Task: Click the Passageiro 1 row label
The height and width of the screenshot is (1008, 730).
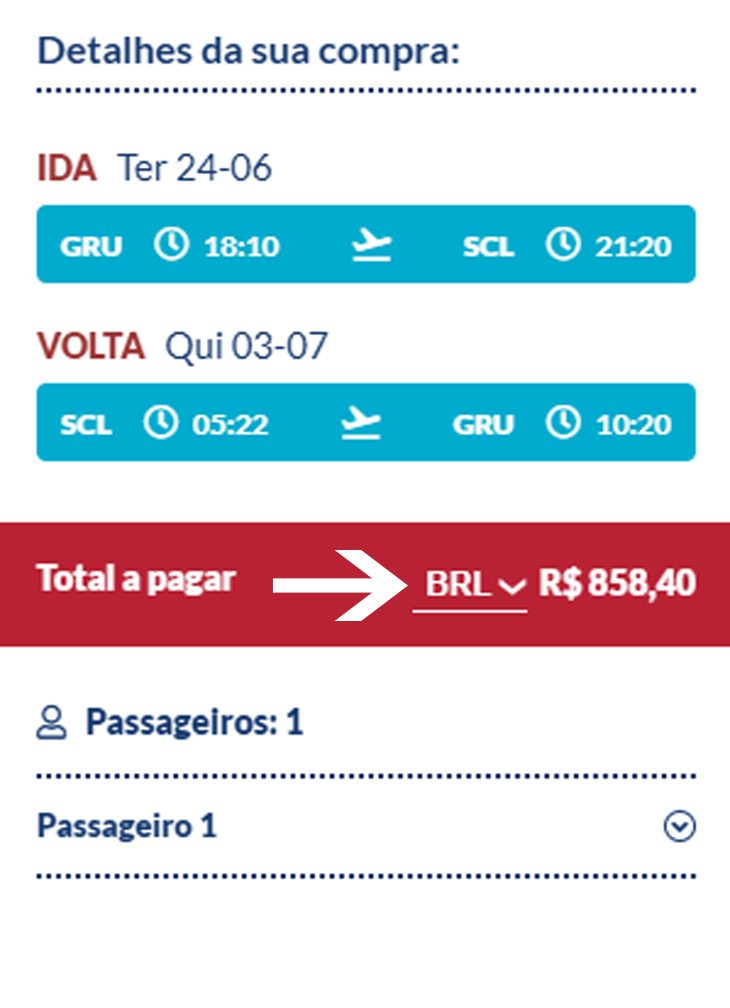Action: point(127,826)
